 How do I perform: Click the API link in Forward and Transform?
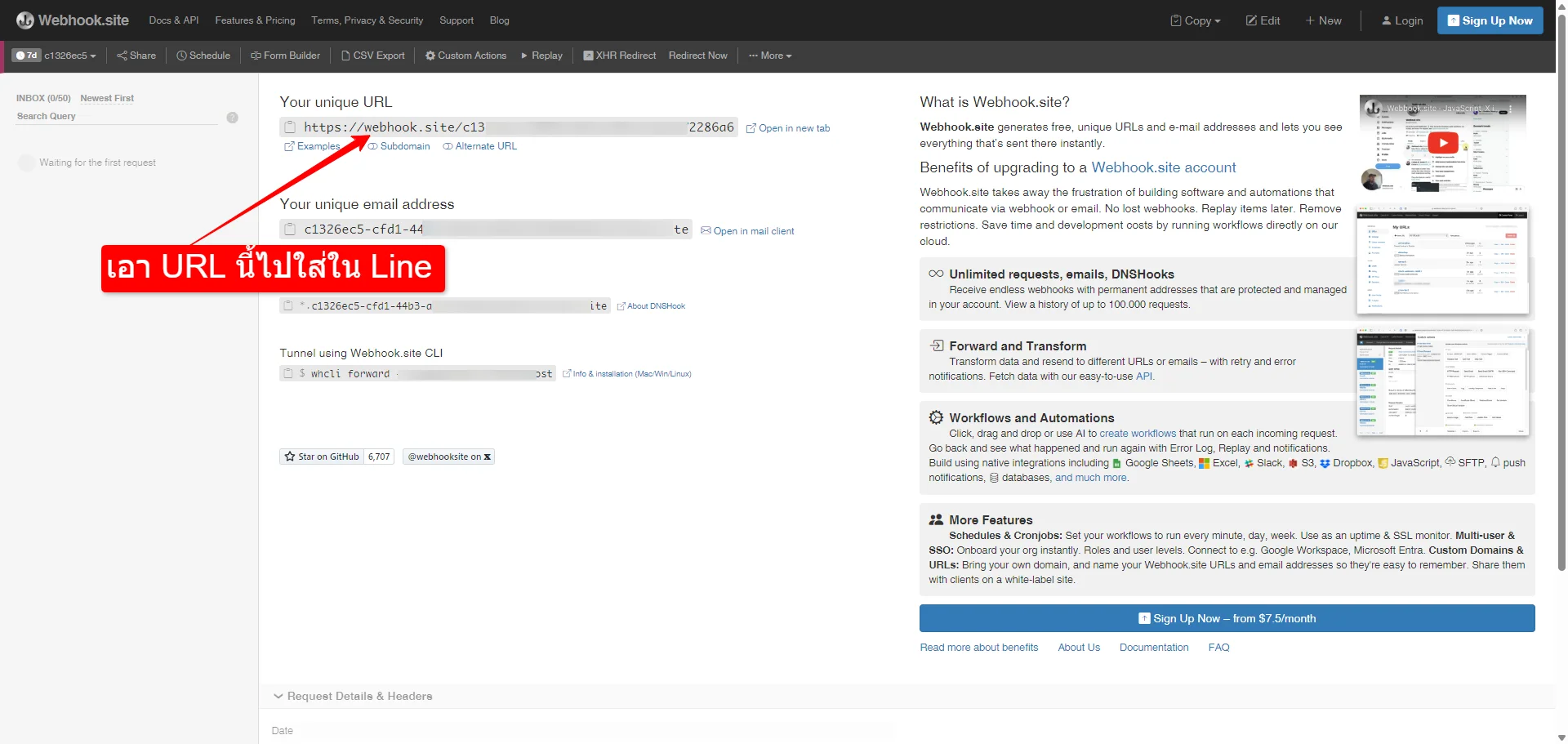point(1144,376)
